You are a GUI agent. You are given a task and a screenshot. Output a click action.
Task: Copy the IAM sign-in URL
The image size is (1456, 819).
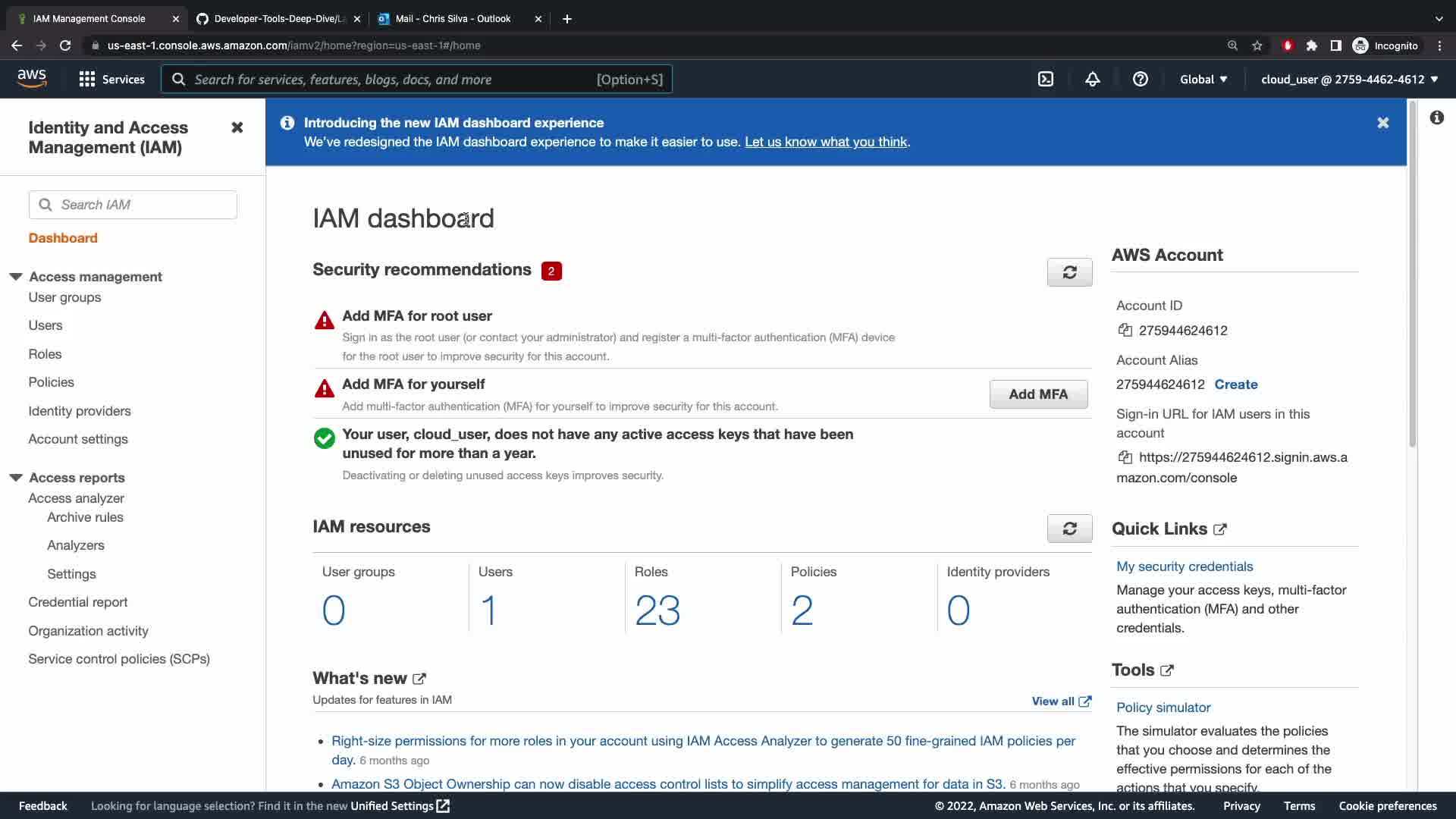pos(1125,457)
